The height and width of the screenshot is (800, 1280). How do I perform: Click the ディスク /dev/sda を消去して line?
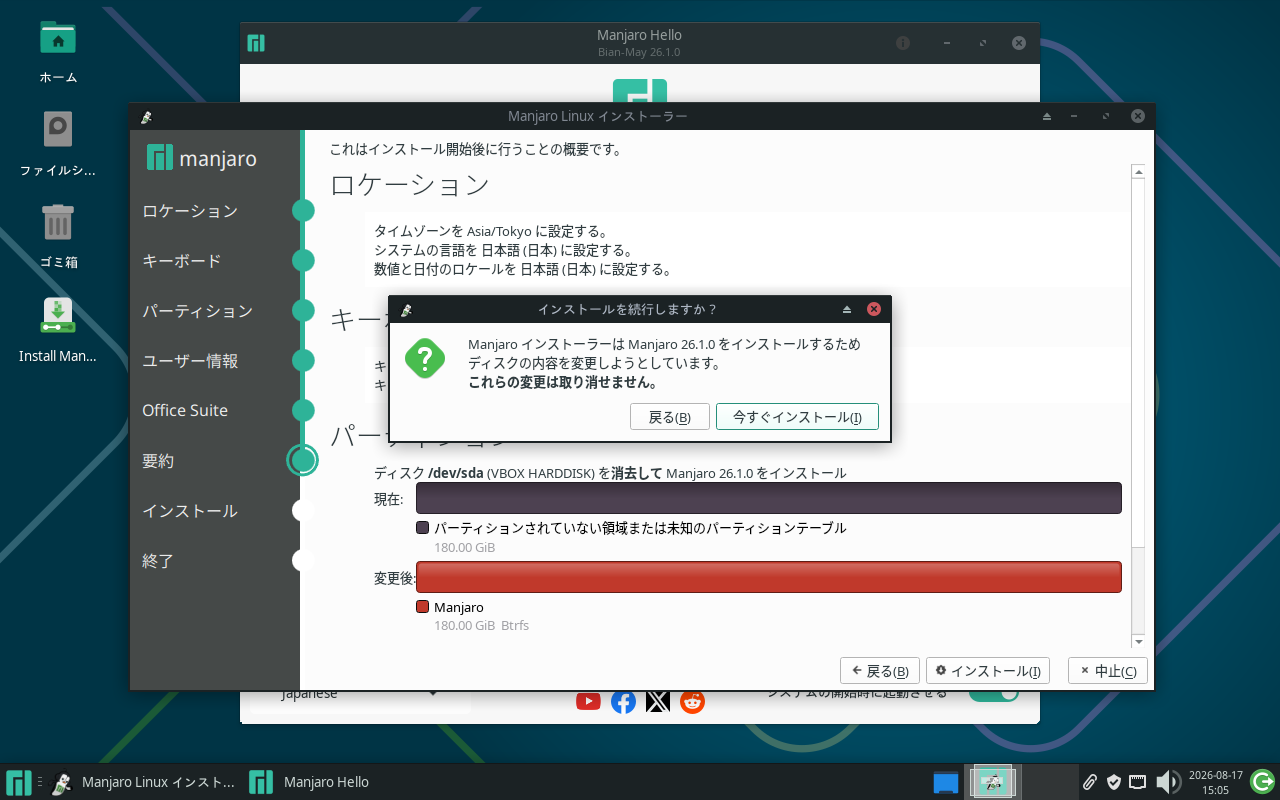click(x=610, y=473)
